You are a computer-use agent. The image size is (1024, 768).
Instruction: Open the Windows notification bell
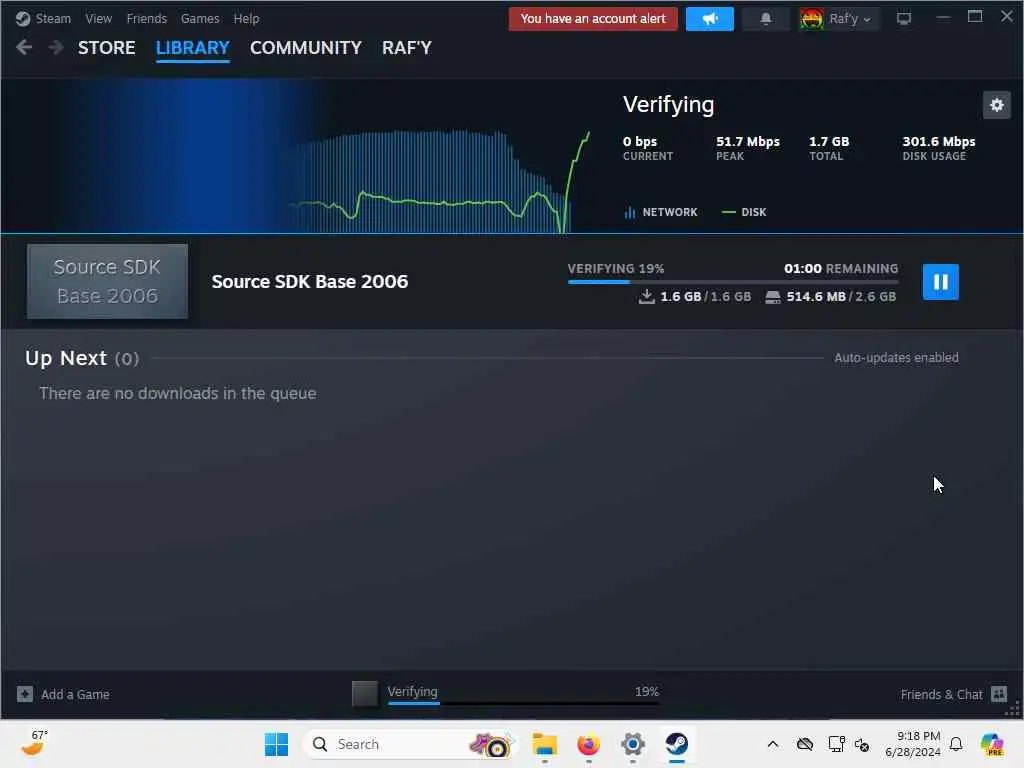coord(956,744)
